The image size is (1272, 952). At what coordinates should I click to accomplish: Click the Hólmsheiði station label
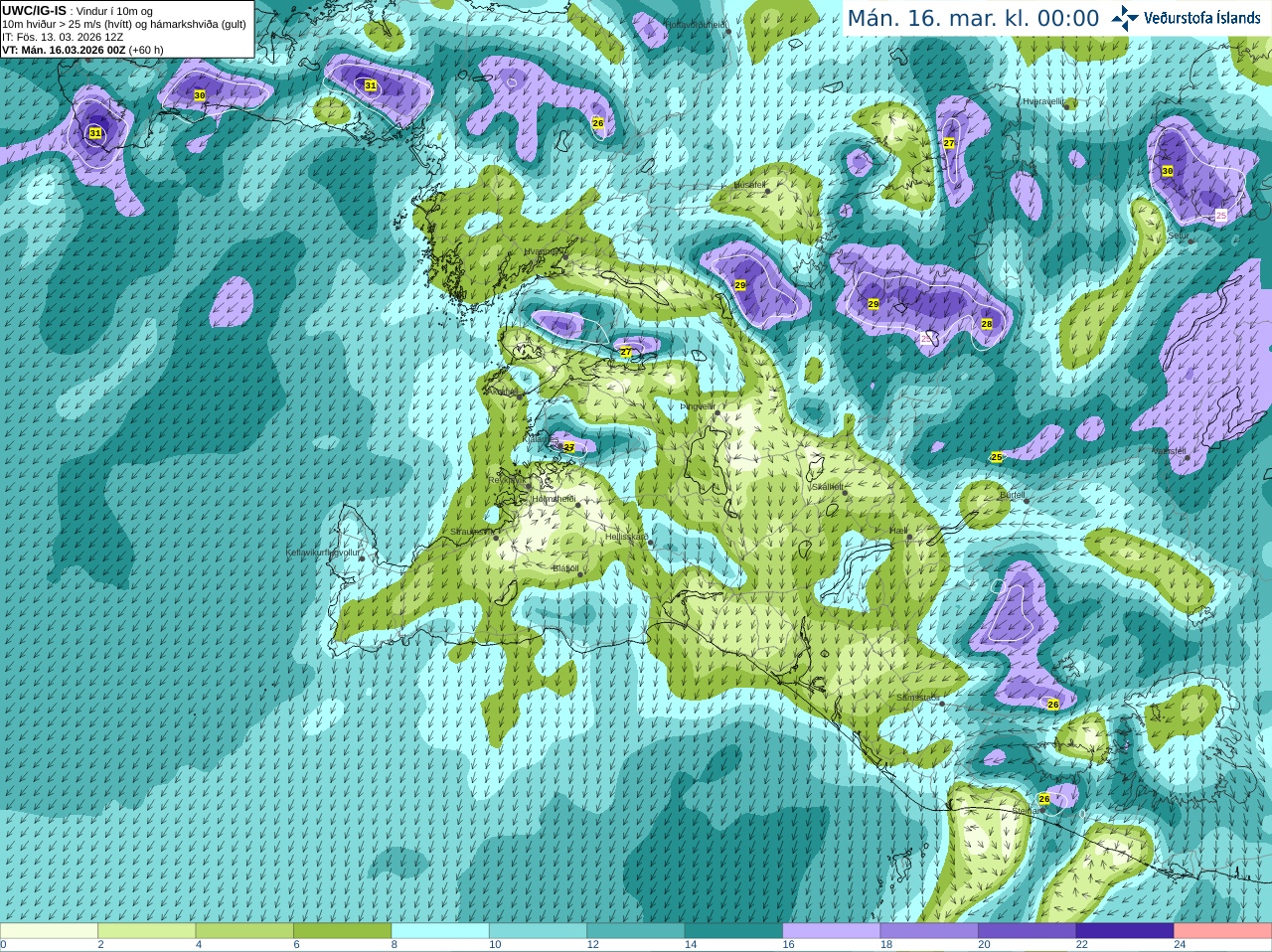click(555, 499)
